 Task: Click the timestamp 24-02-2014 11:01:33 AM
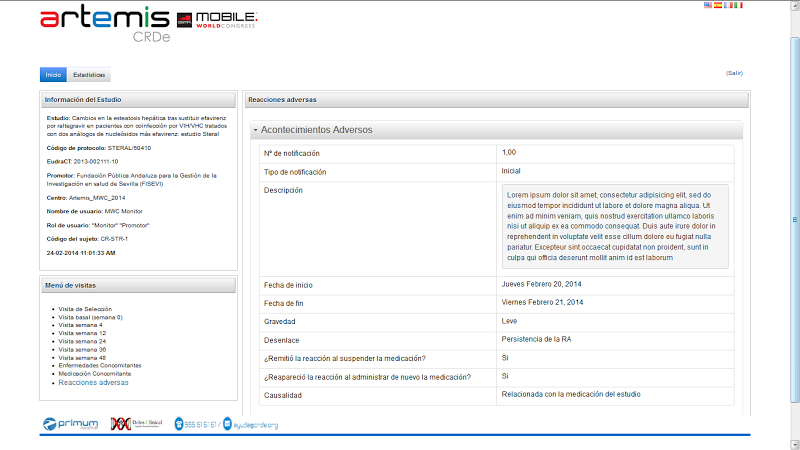pyautogui.click(x=81, y=253)
